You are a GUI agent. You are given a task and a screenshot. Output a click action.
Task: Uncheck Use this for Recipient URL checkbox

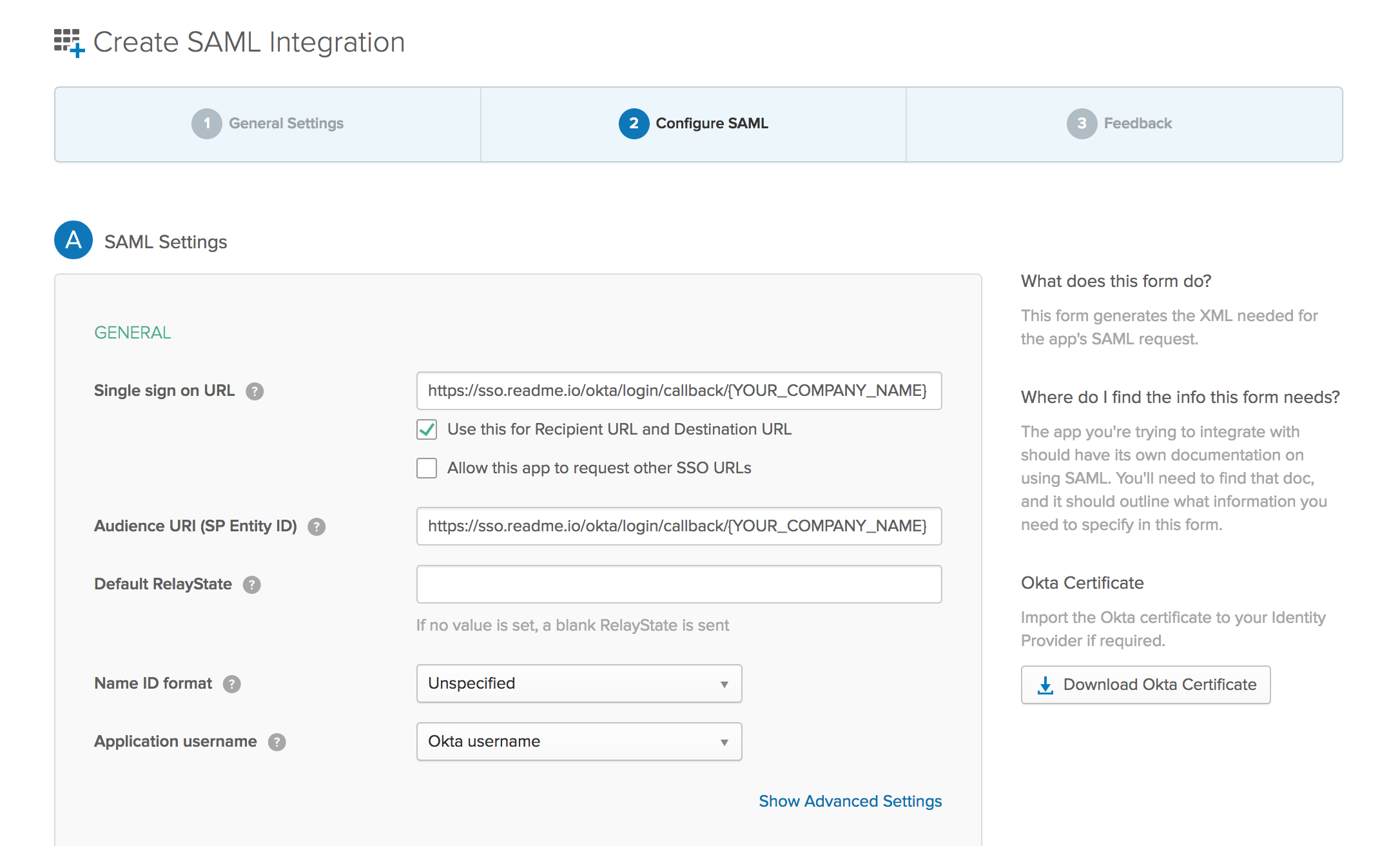(427, 429)
